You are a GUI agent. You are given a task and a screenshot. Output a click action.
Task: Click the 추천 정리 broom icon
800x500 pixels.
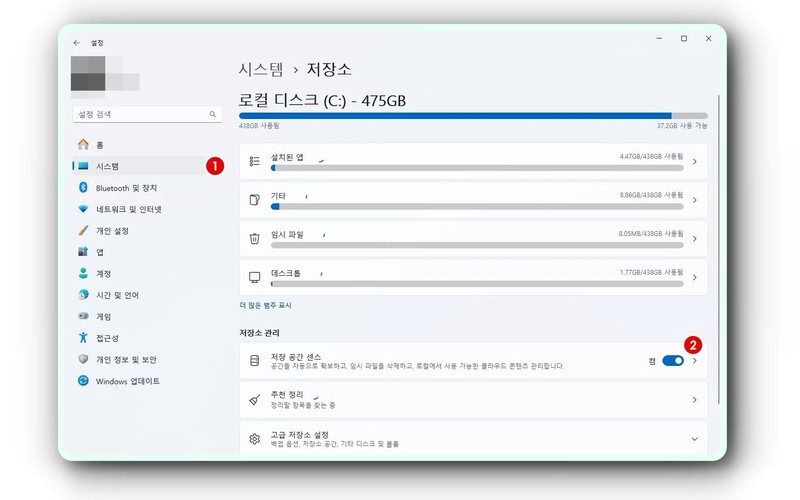tap(254, 399)
